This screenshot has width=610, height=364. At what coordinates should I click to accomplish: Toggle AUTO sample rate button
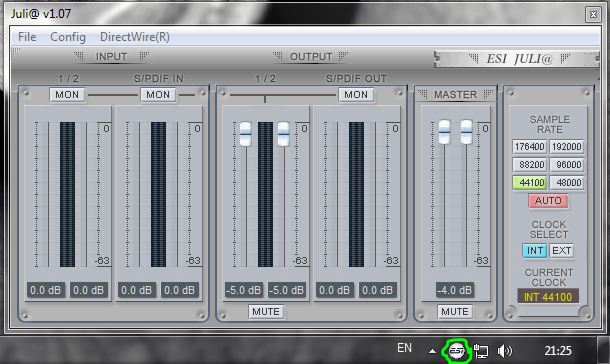[x=548, y=201]
